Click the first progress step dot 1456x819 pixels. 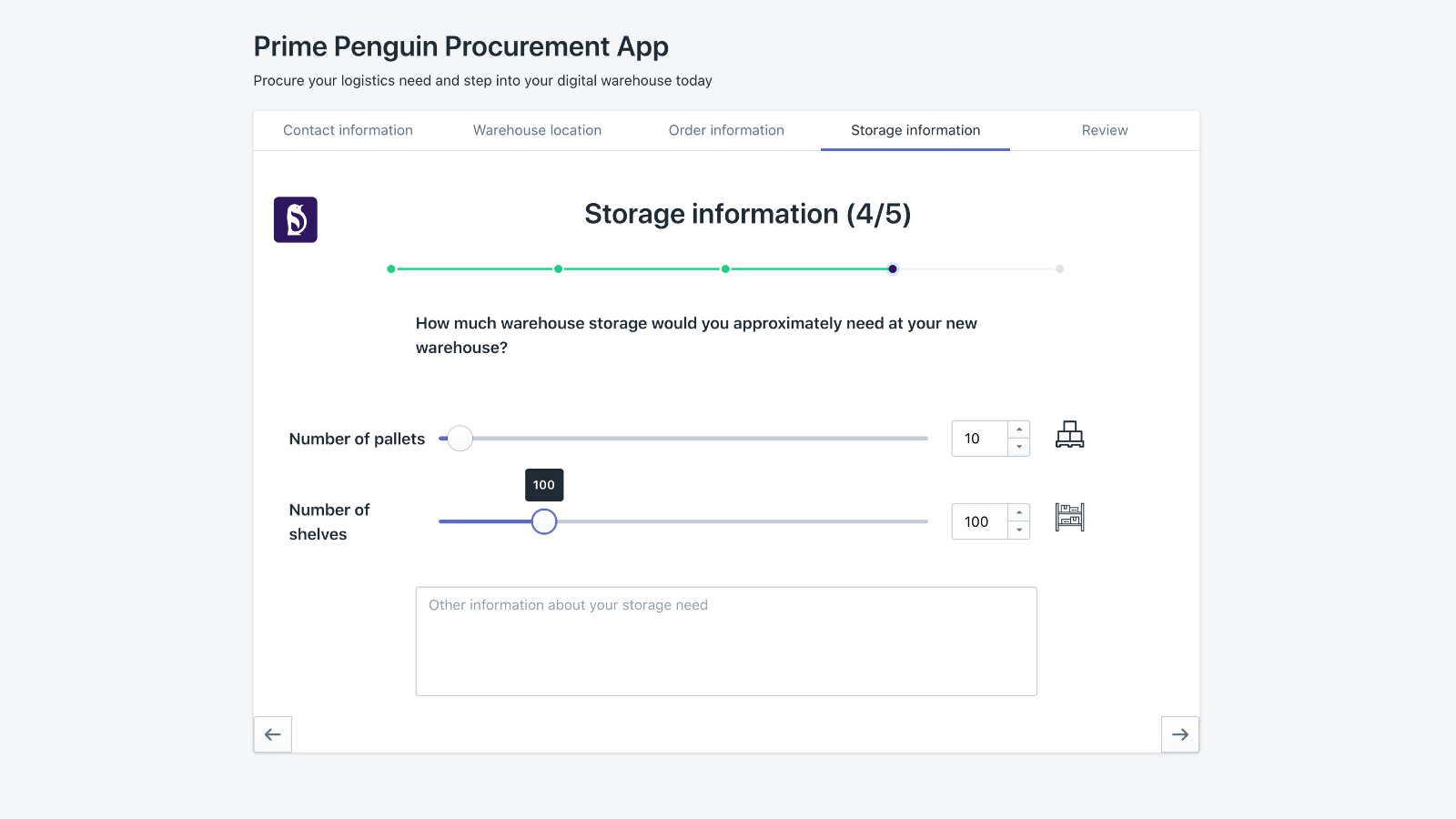coord(391,268)
